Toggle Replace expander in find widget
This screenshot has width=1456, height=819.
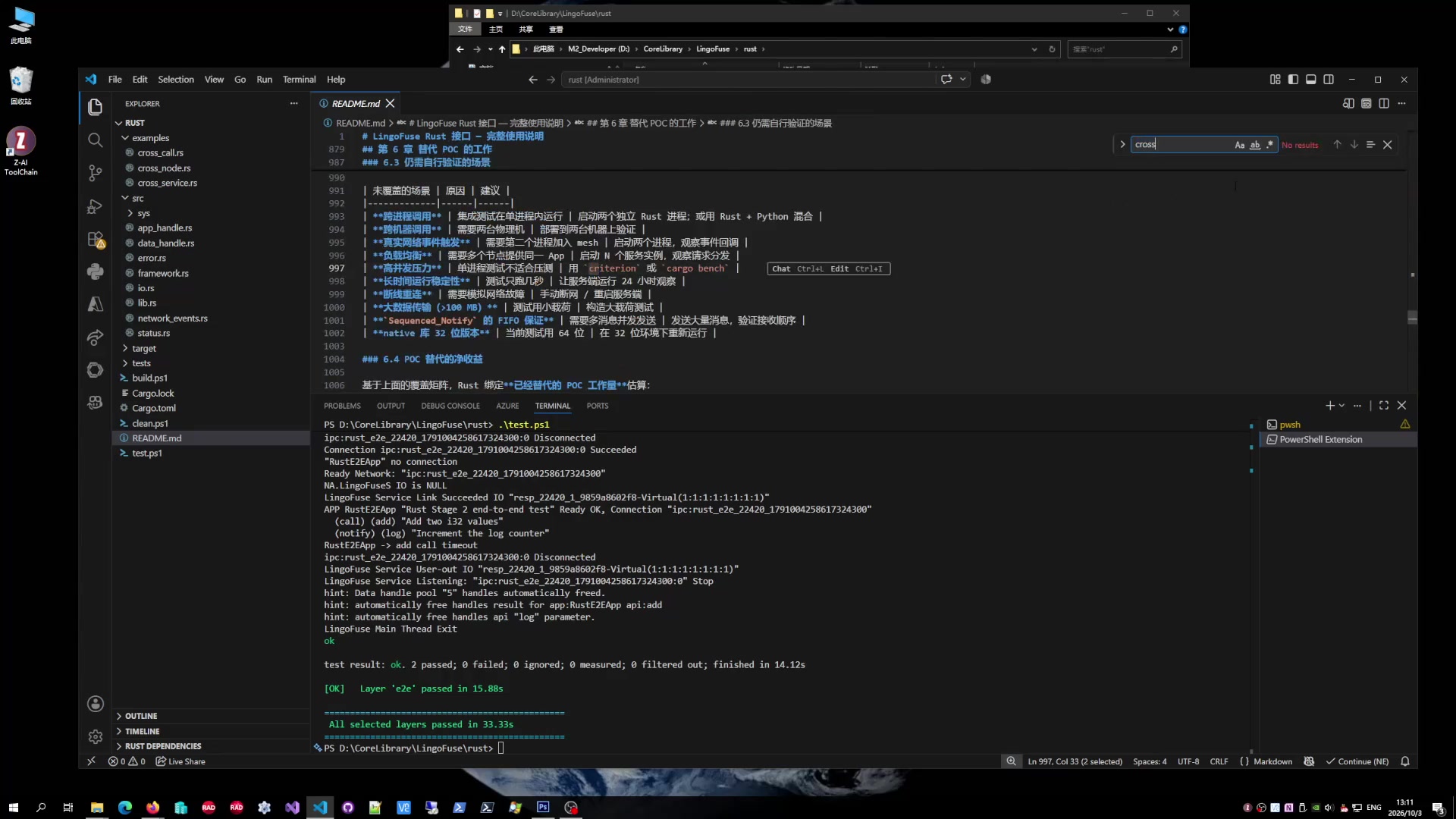pyautogui.click(x=1122, y=145)
